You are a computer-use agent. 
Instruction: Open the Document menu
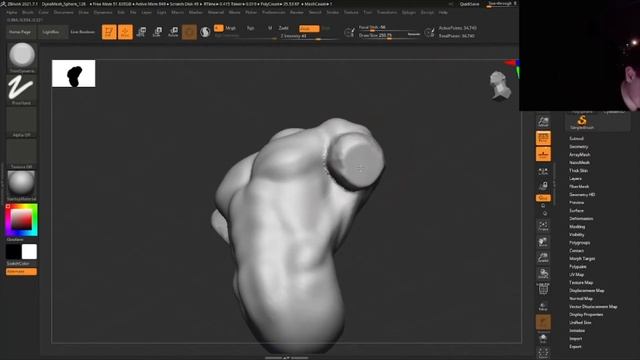(x=64, y=13)
